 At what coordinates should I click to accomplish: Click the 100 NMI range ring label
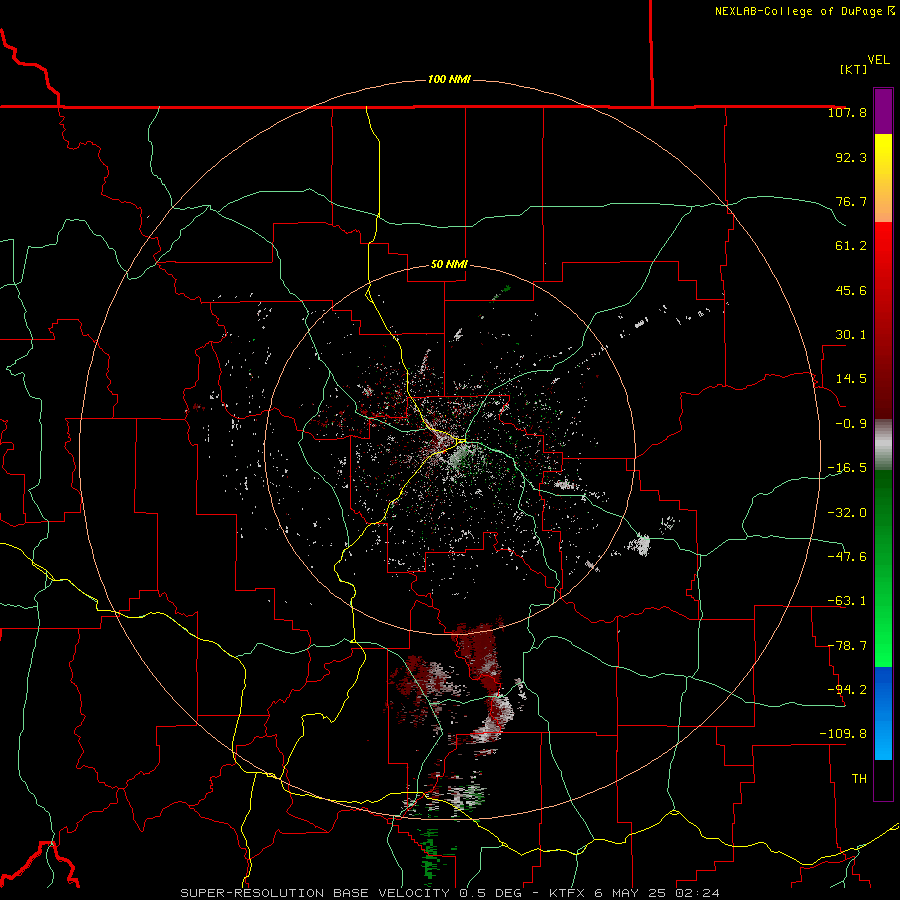[449, 79]
